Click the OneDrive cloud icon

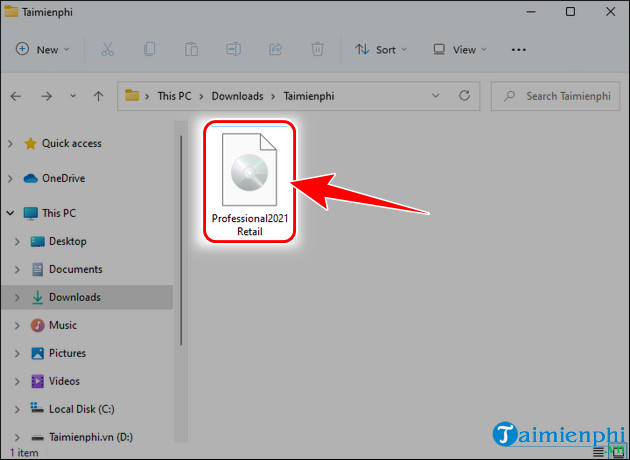pyautogui.click(x=31, y=178)
